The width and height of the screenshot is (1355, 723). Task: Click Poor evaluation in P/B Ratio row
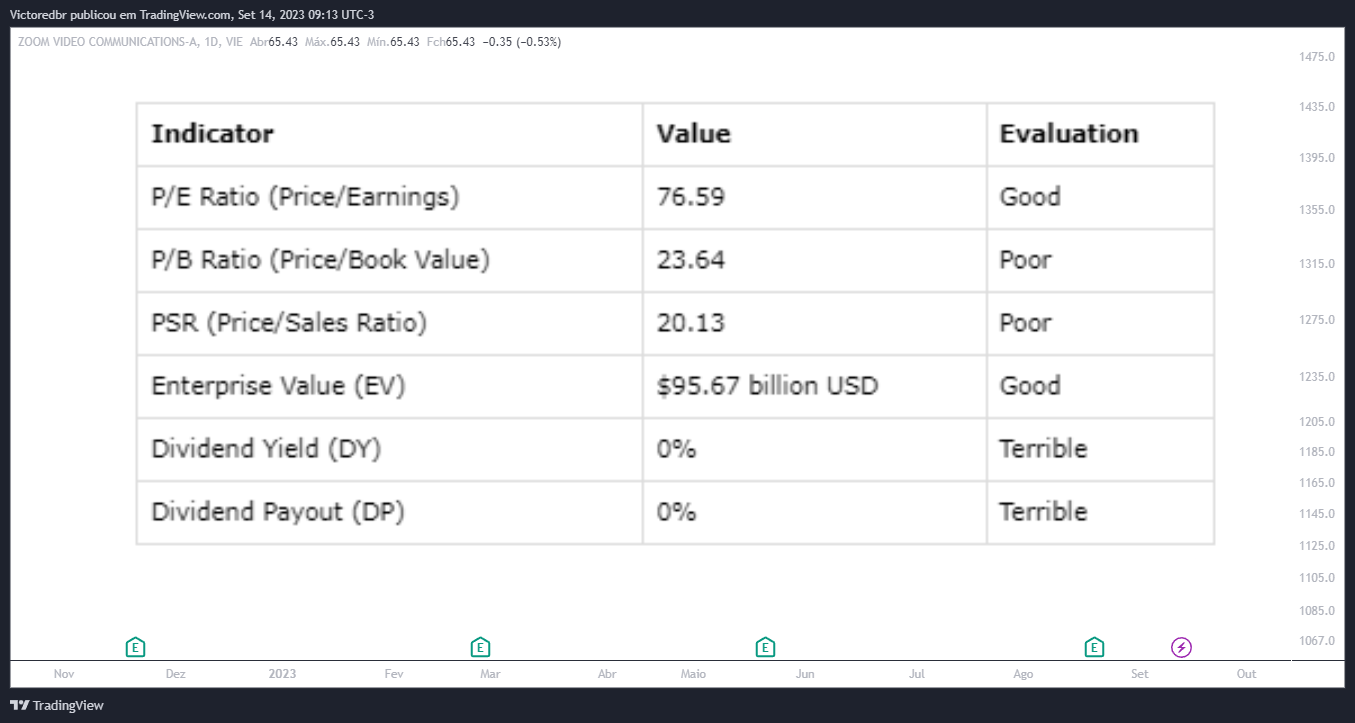point(1026,260)
